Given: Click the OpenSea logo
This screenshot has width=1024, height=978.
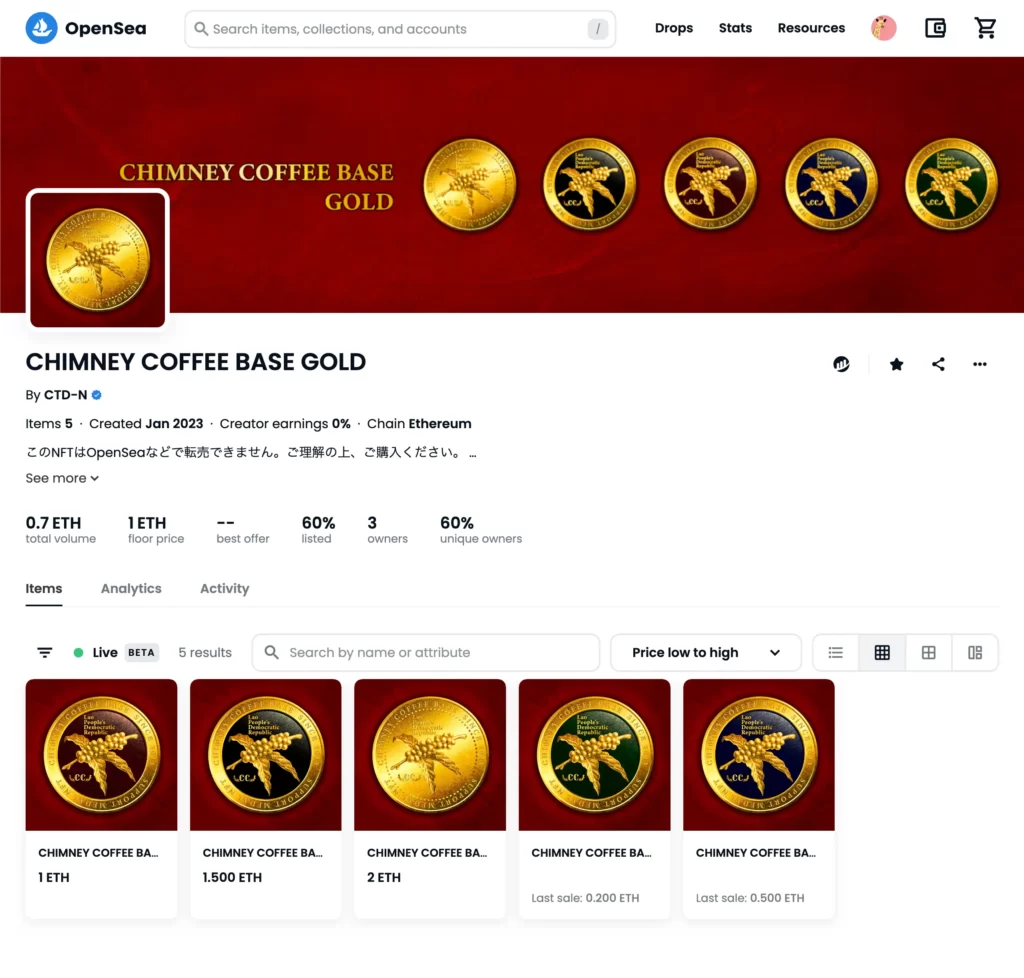Looking at the screenshot, I should (86, 28).
